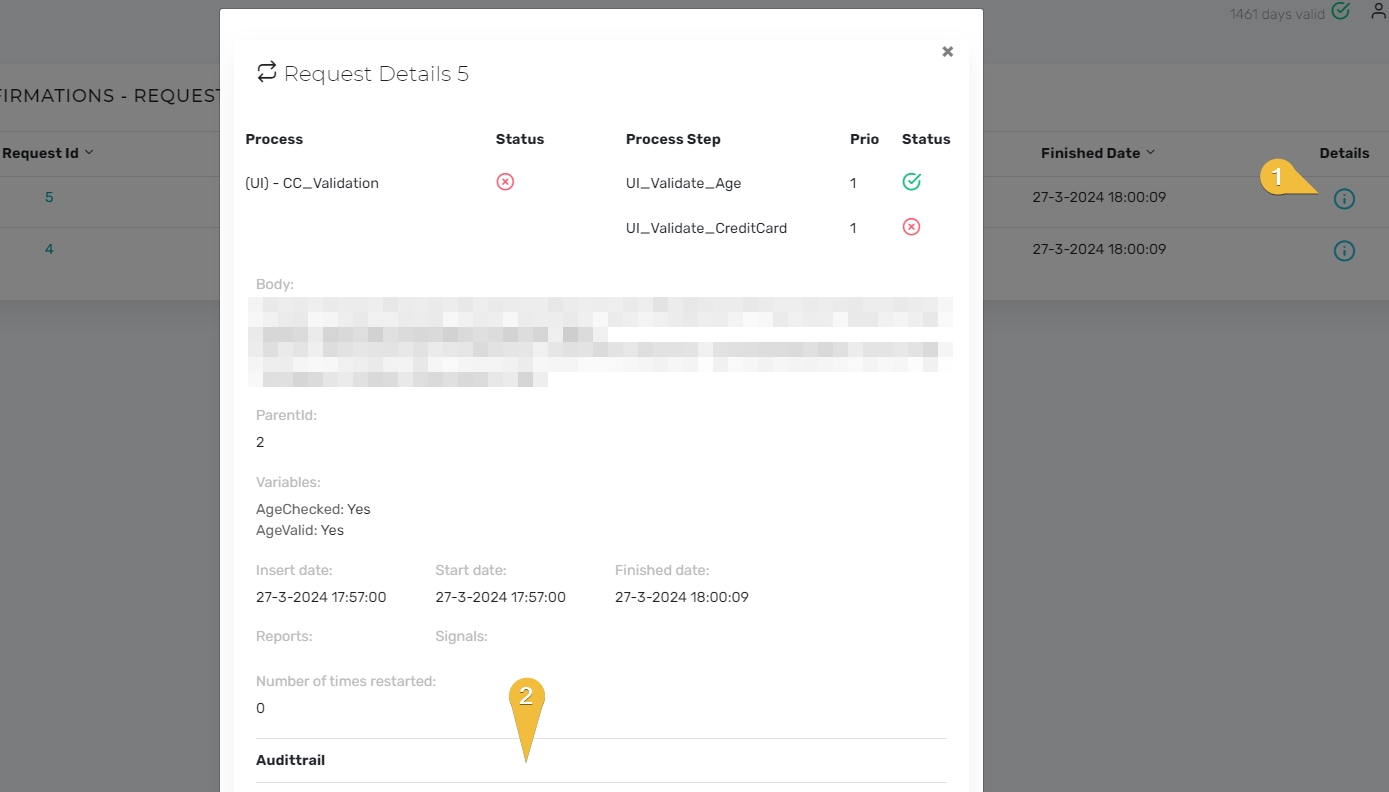Click the Prio column header
1389x792 pixels.
point(864,139)
